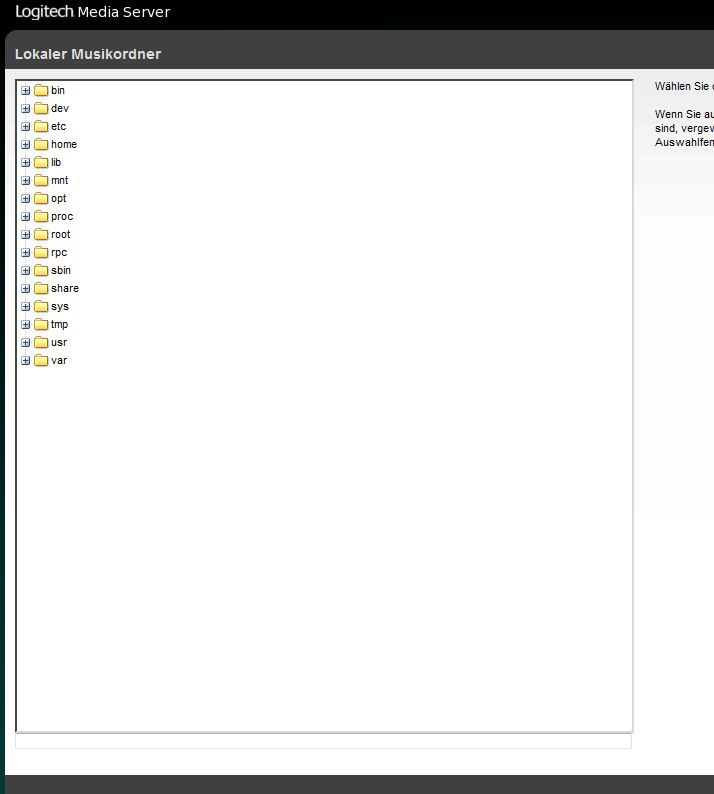Select the sys folder label
Screen dimensions: 714x794
[60, 306]
